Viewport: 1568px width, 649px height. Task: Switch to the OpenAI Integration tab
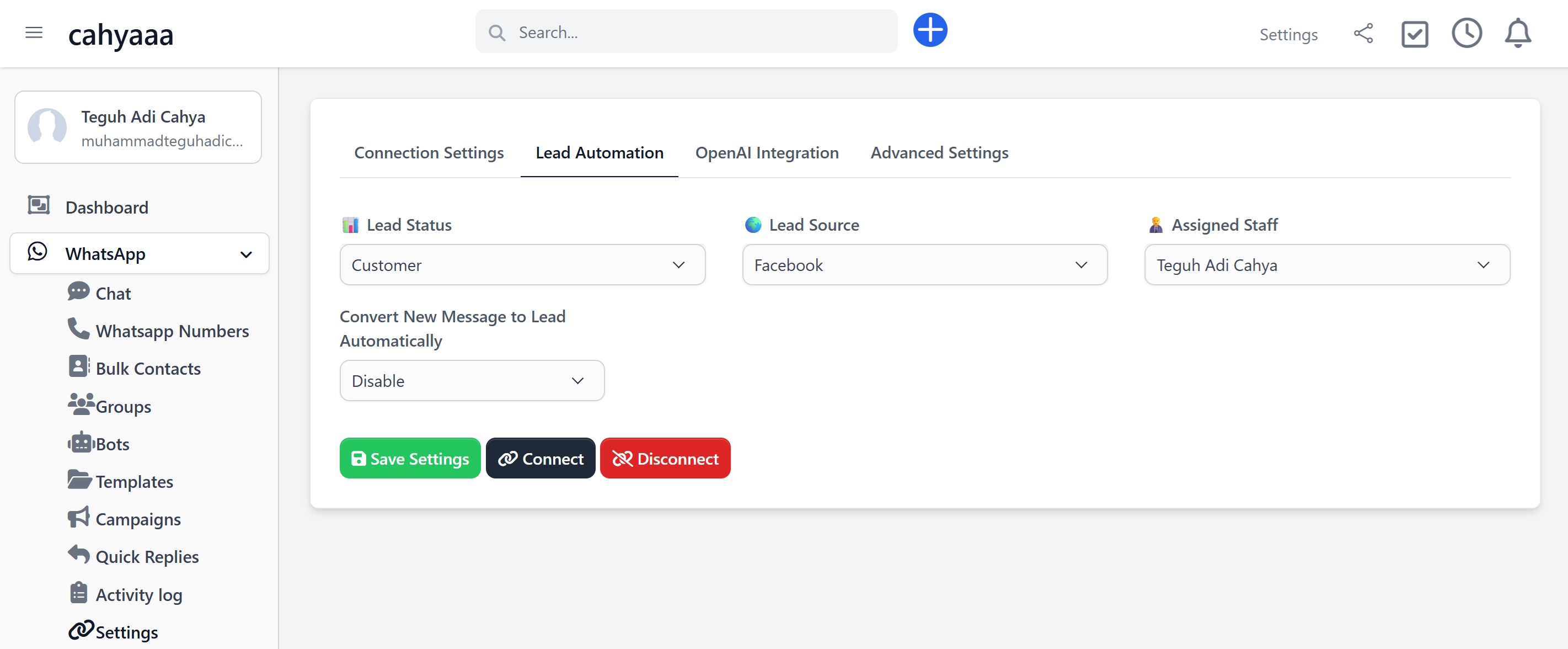pos(766,153)
